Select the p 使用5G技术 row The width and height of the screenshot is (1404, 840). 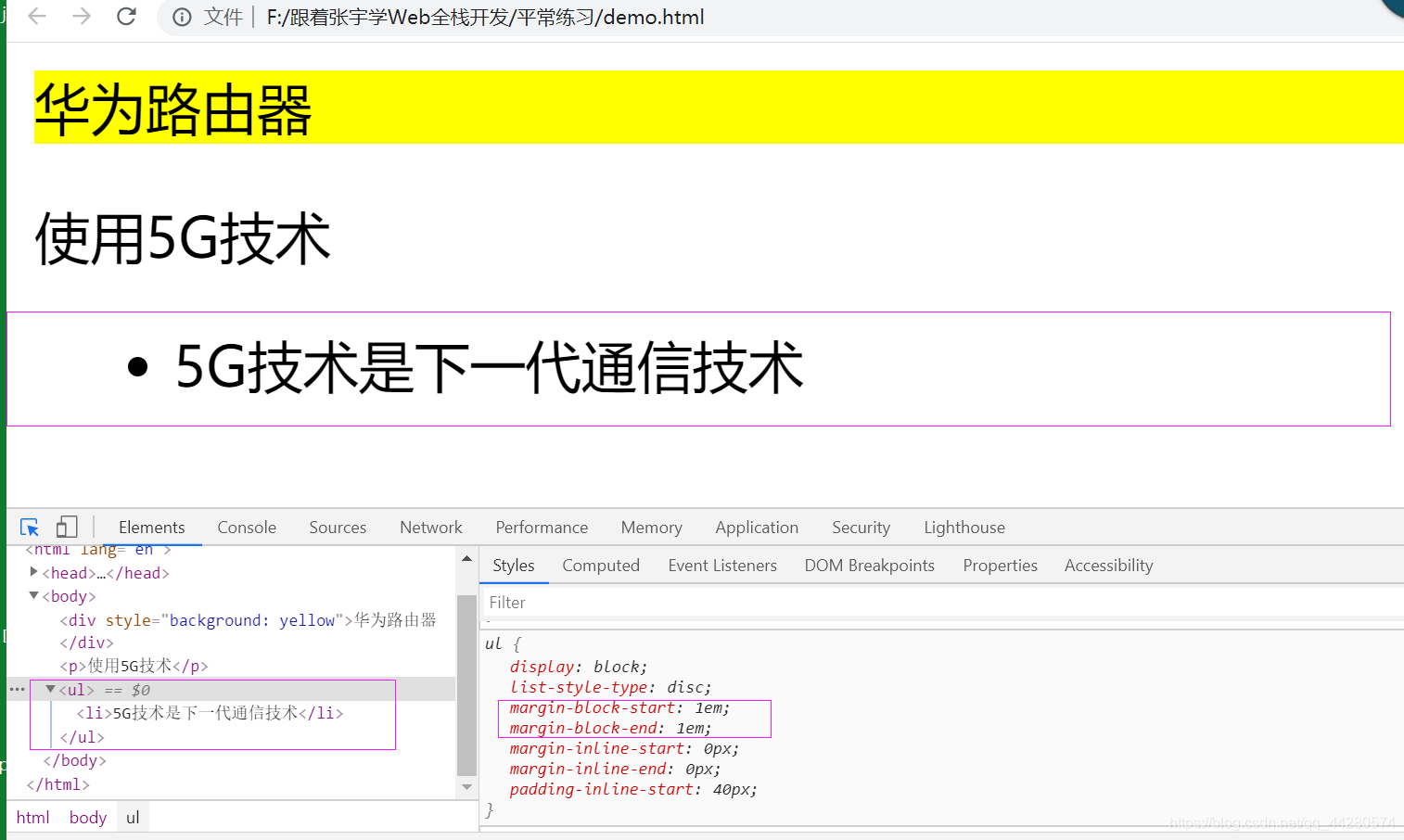point(134,666)
